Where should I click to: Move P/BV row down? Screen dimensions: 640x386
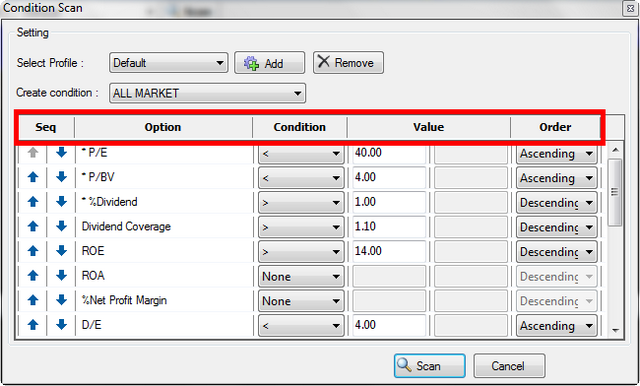[x=61, y=177]
